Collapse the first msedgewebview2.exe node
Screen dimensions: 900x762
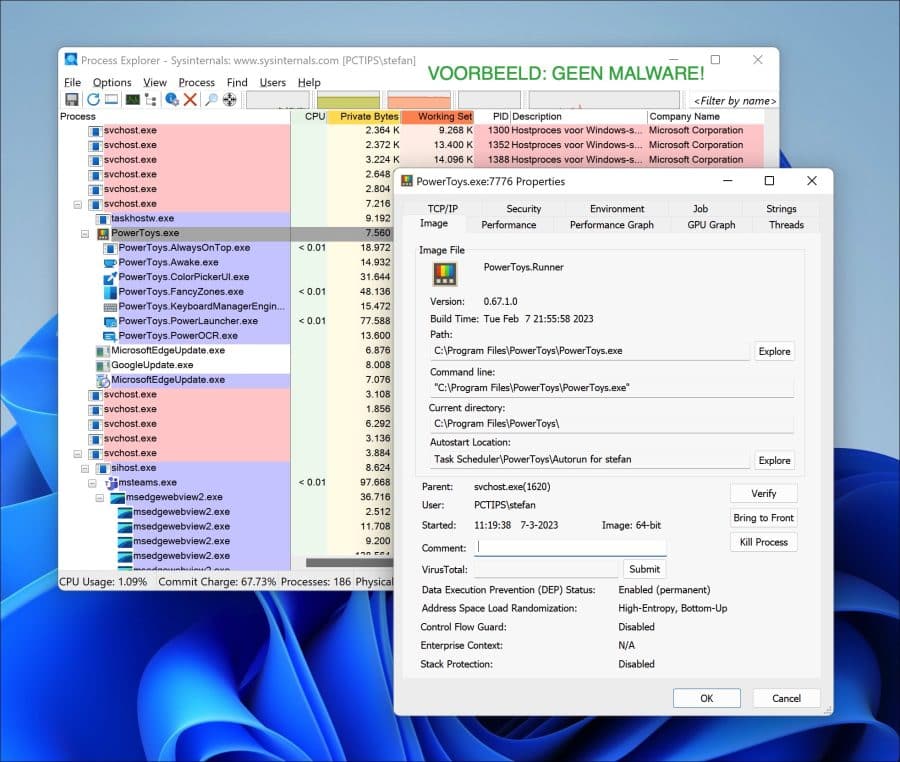coord(100,497)
